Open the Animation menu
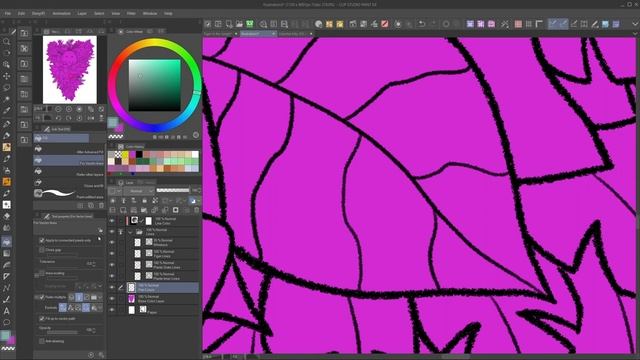 61,13
